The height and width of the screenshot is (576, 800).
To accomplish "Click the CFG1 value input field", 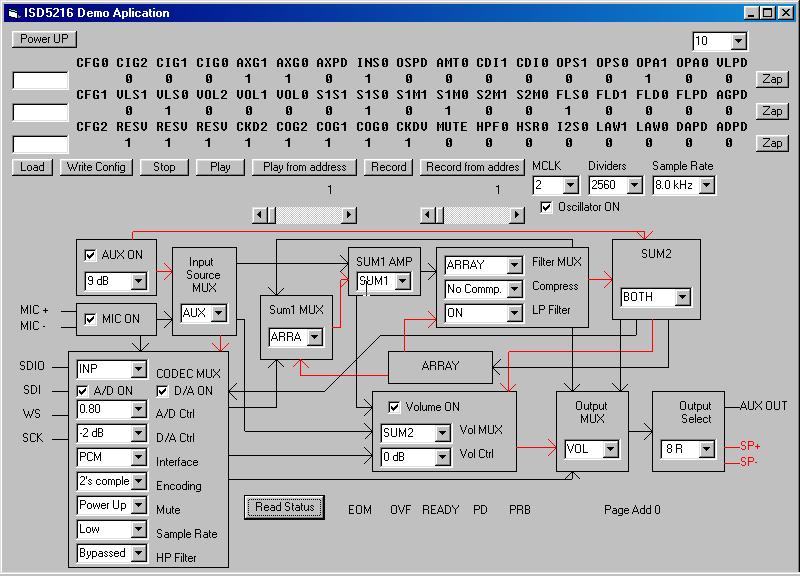I will point(40,112).
